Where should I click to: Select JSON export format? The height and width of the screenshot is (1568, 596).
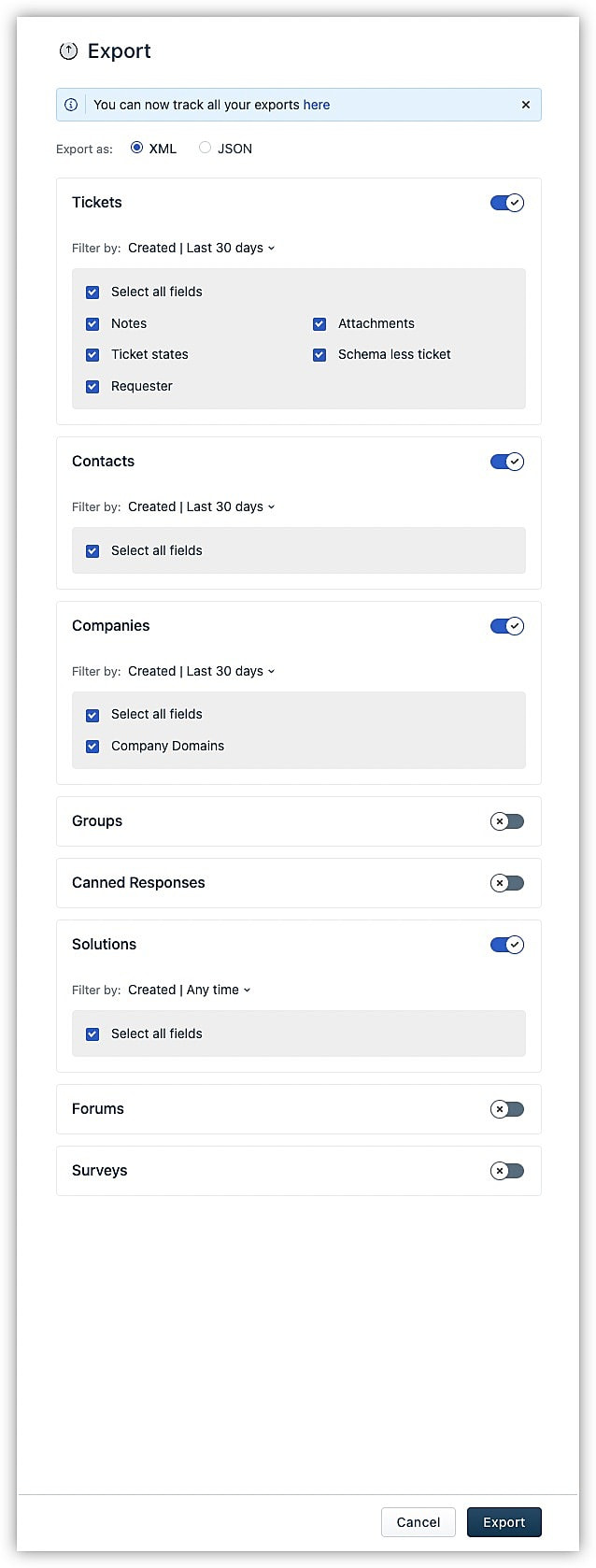(x=205, y=148)
